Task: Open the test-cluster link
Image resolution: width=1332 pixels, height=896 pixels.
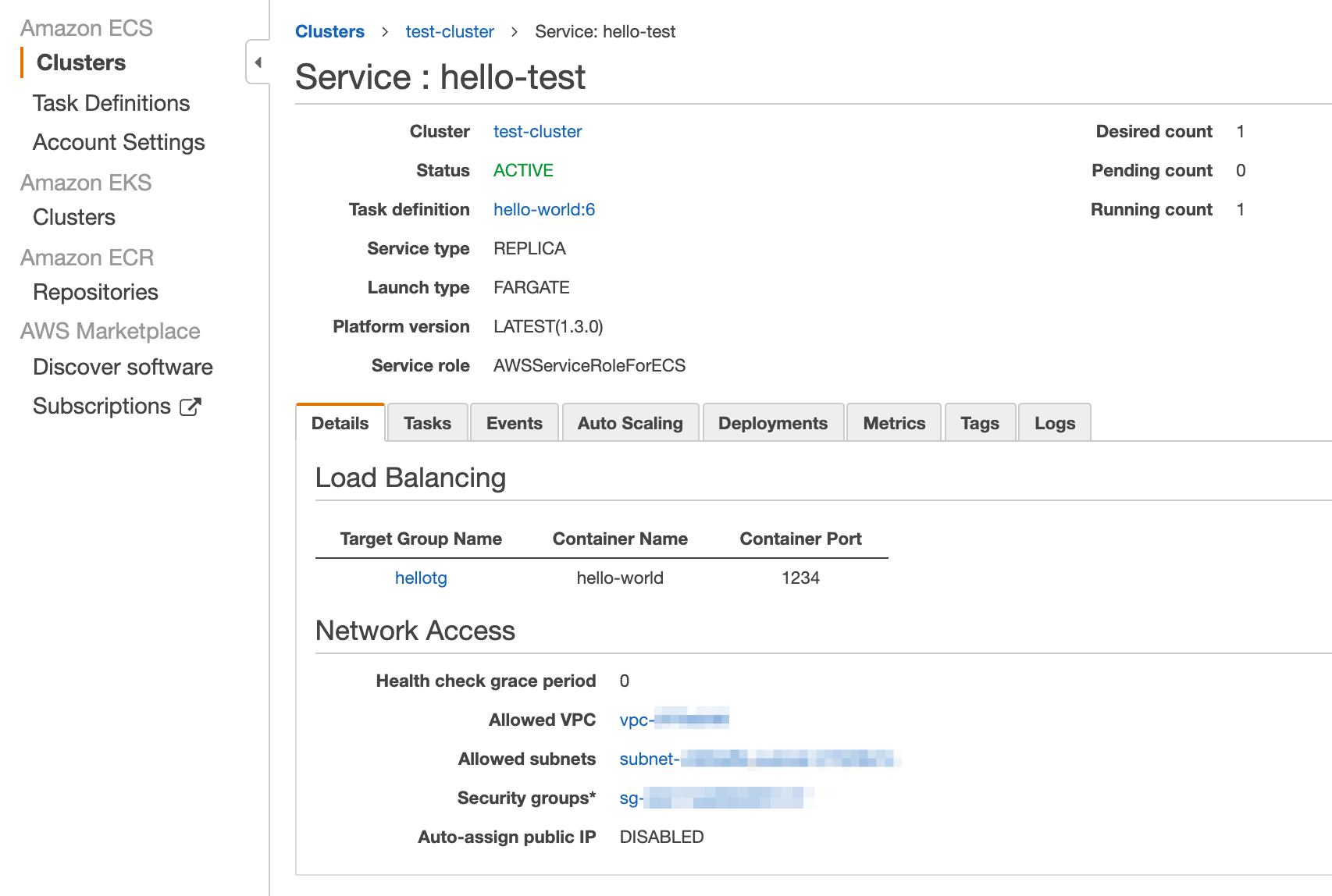Action: pos(450,31)
